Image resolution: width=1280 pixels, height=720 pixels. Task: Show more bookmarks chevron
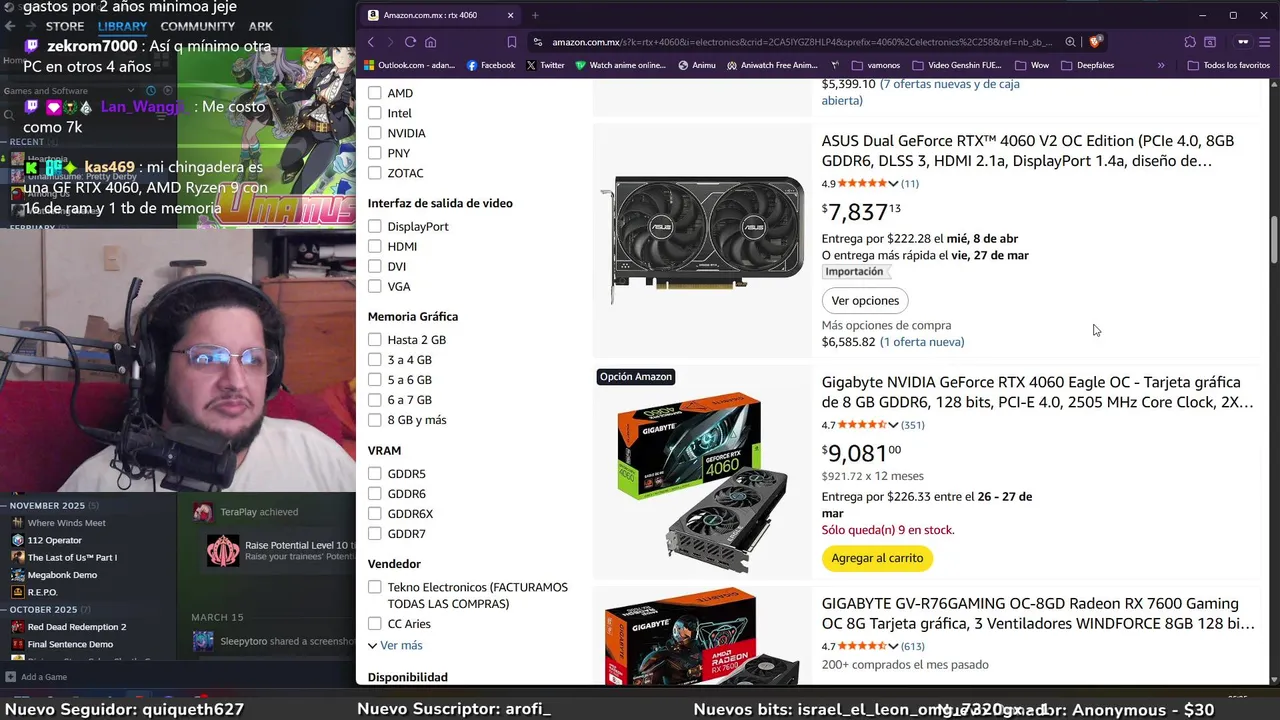click(1161, 65)
